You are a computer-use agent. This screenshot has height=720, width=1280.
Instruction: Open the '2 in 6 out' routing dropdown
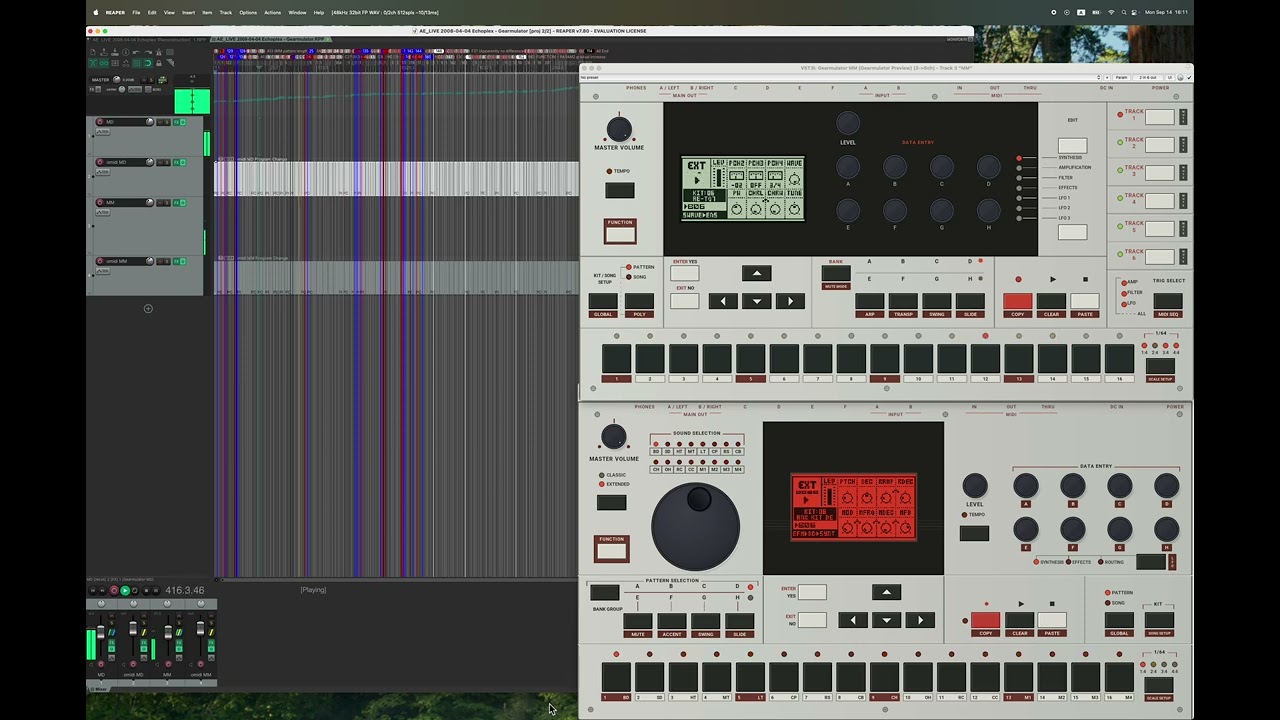1147,77
